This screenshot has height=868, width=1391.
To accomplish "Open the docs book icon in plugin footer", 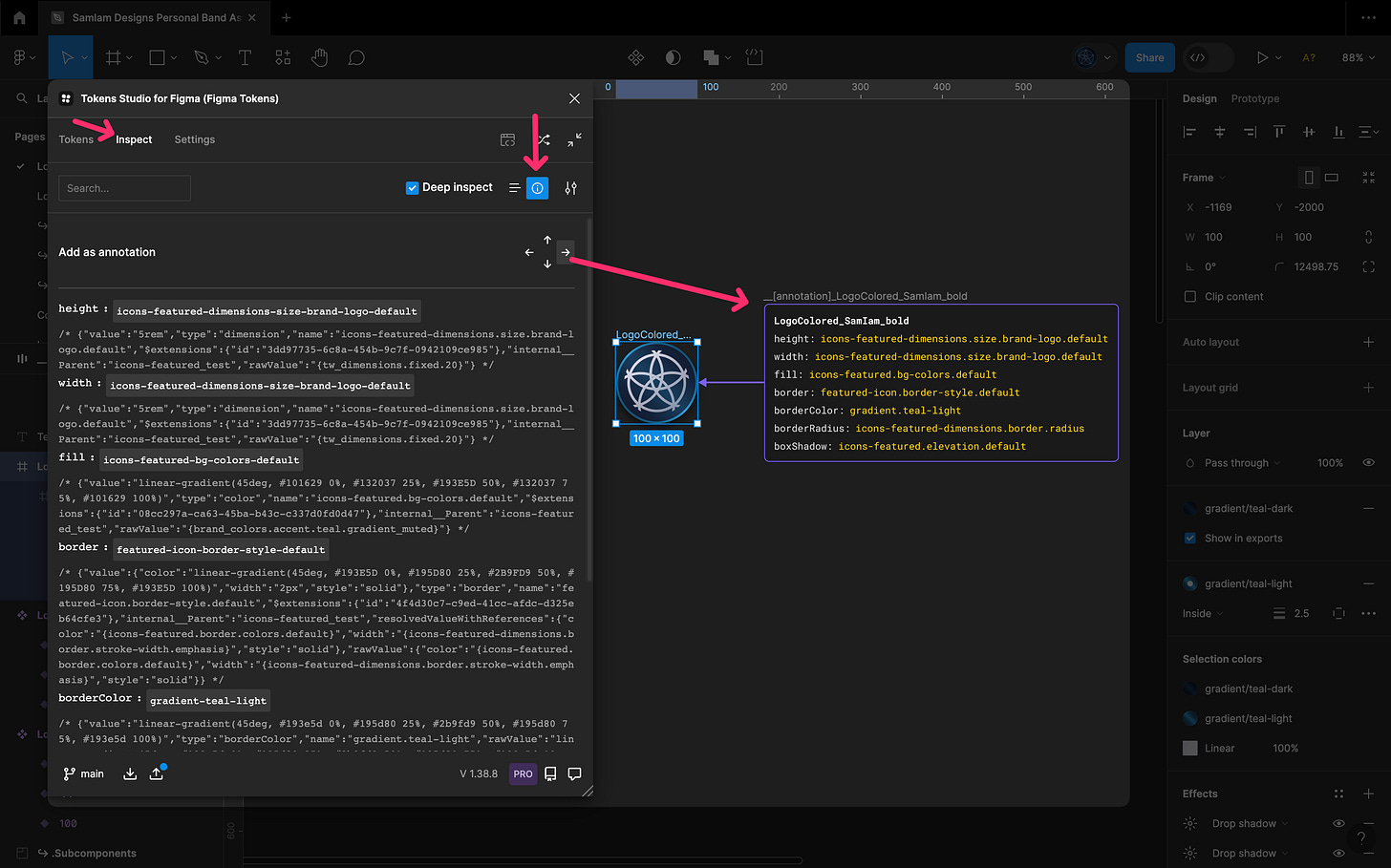I will 550,773.
